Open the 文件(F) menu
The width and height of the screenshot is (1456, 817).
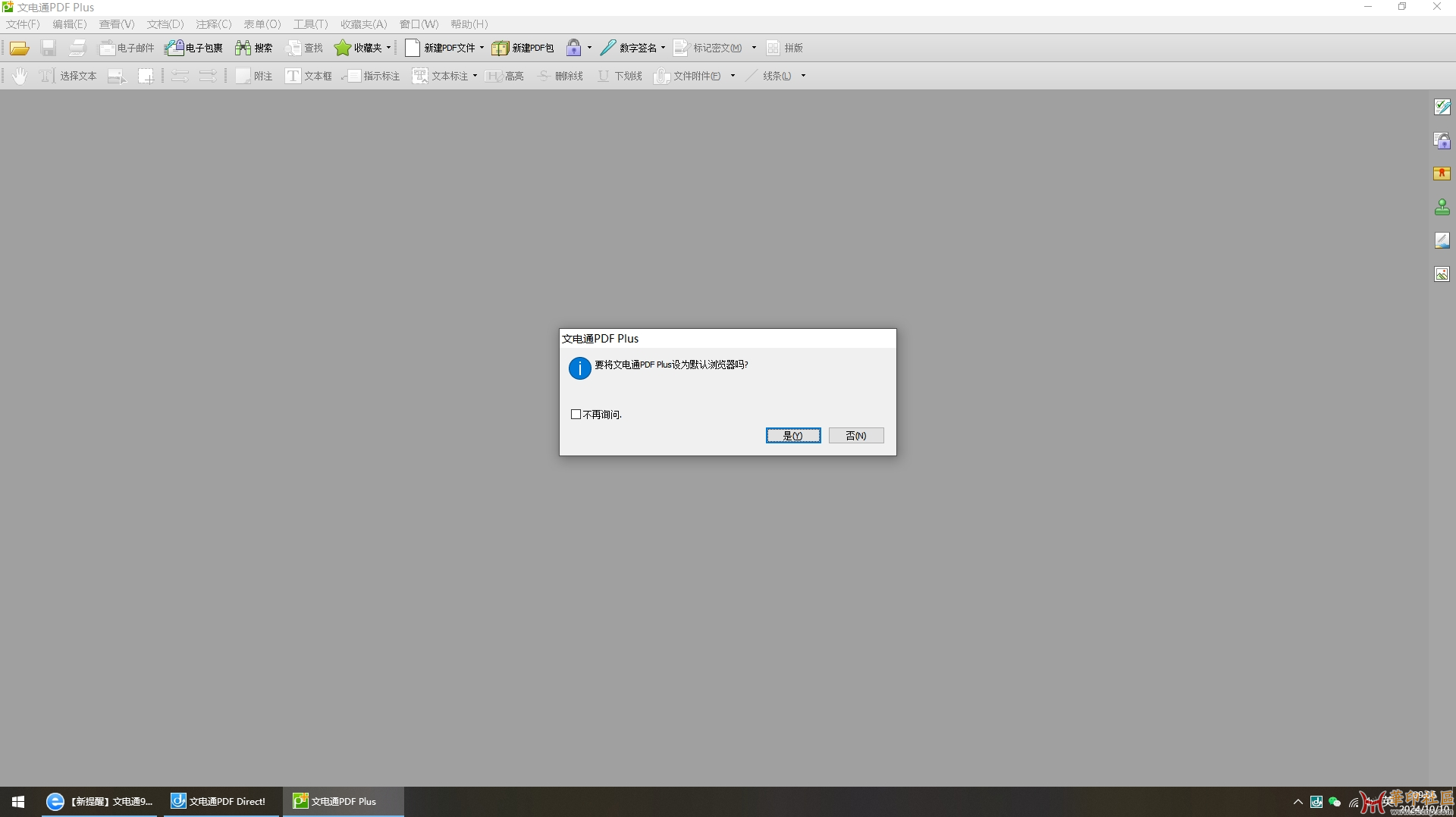pyautogui.click(x=23, y=24)
